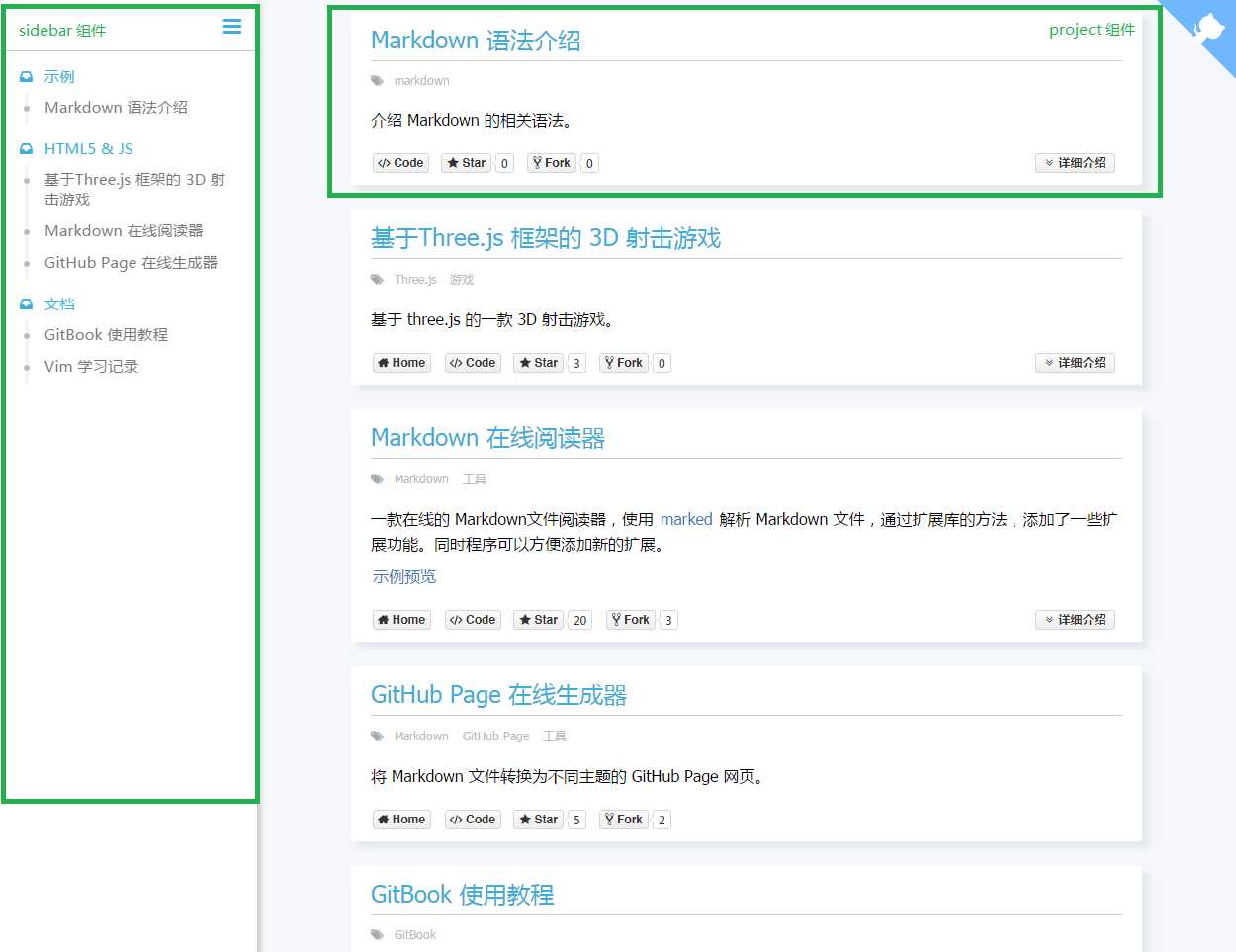Click the inbox icon beside HTML5 & JS
The image size is (1236, 952).
27,149
